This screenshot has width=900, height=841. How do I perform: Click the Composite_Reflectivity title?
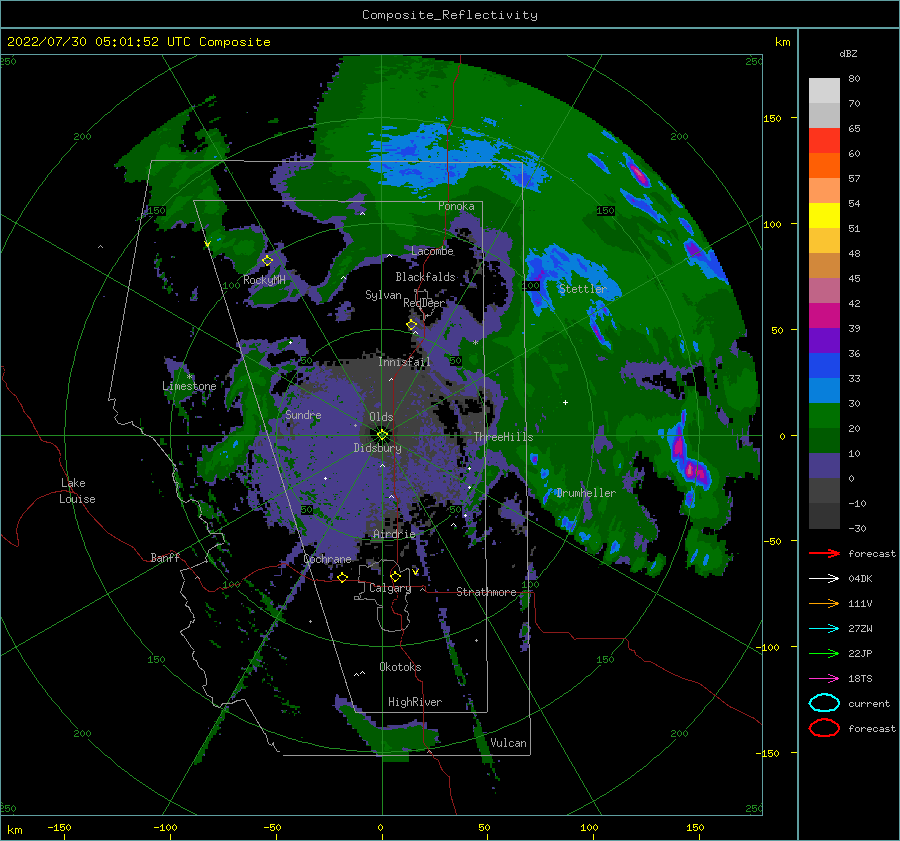pos(450,15)
